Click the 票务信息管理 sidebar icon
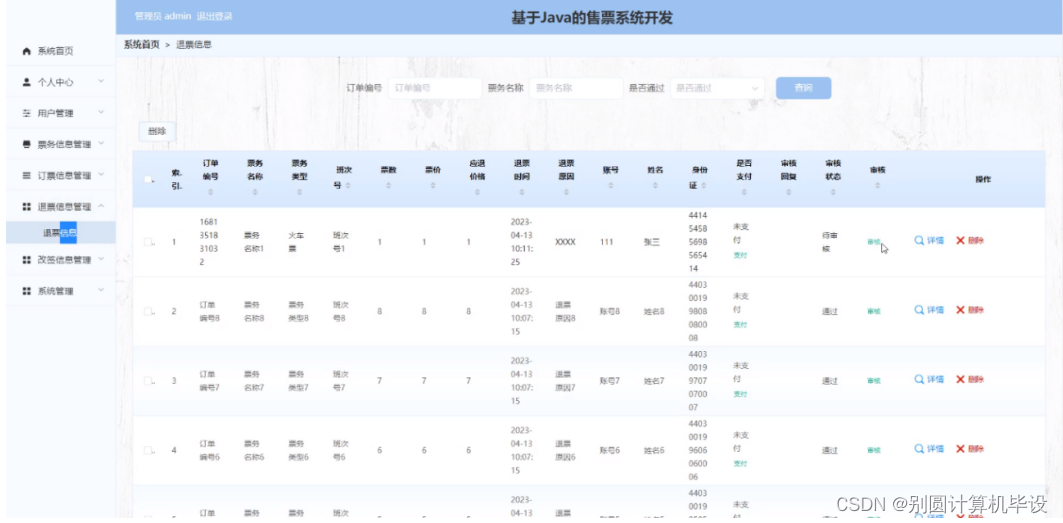The image size is (1063, 523). (26, 144)
